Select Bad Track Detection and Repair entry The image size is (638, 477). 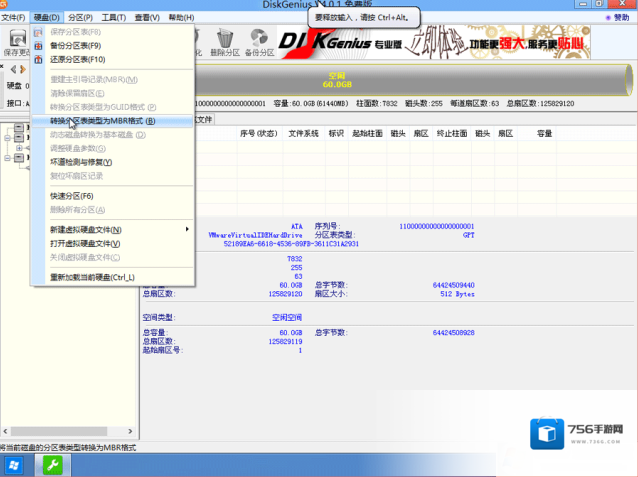(80, 162)
